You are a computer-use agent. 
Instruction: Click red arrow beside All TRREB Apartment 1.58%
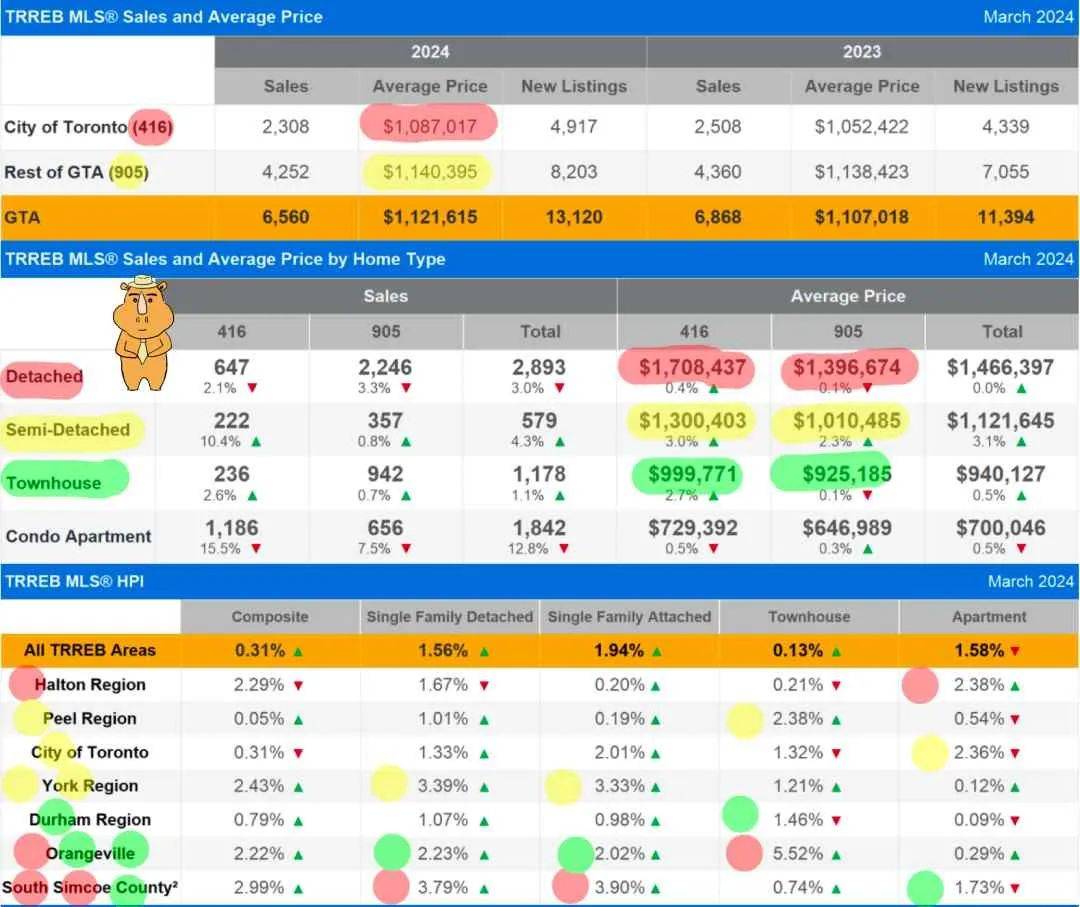click(1015, 651)
